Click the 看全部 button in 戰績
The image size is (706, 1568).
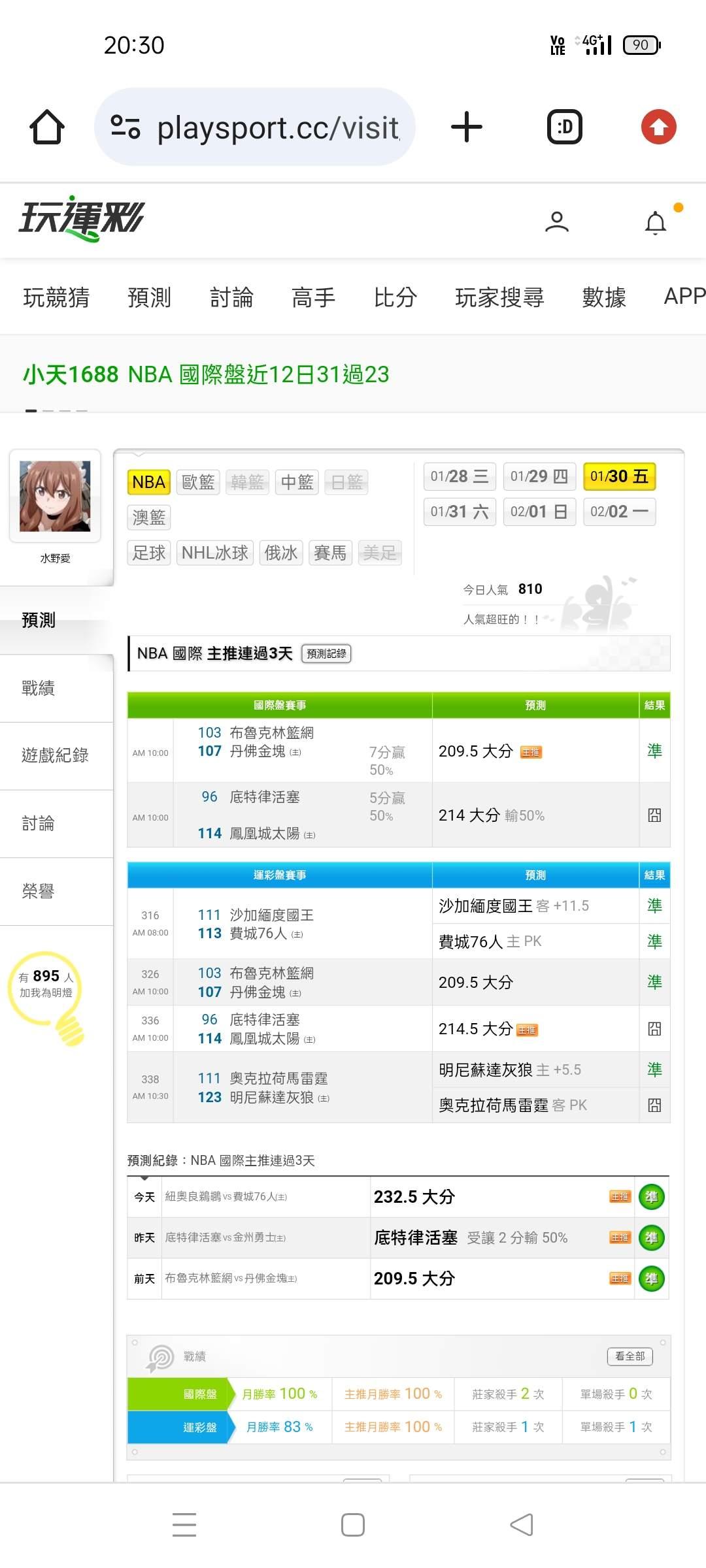(630, 1356)
